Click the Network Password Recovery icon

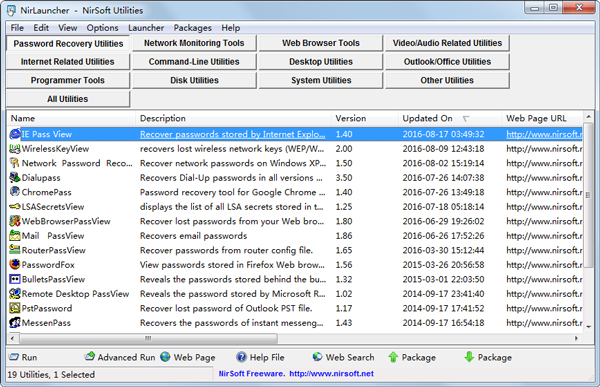(15, 163)
